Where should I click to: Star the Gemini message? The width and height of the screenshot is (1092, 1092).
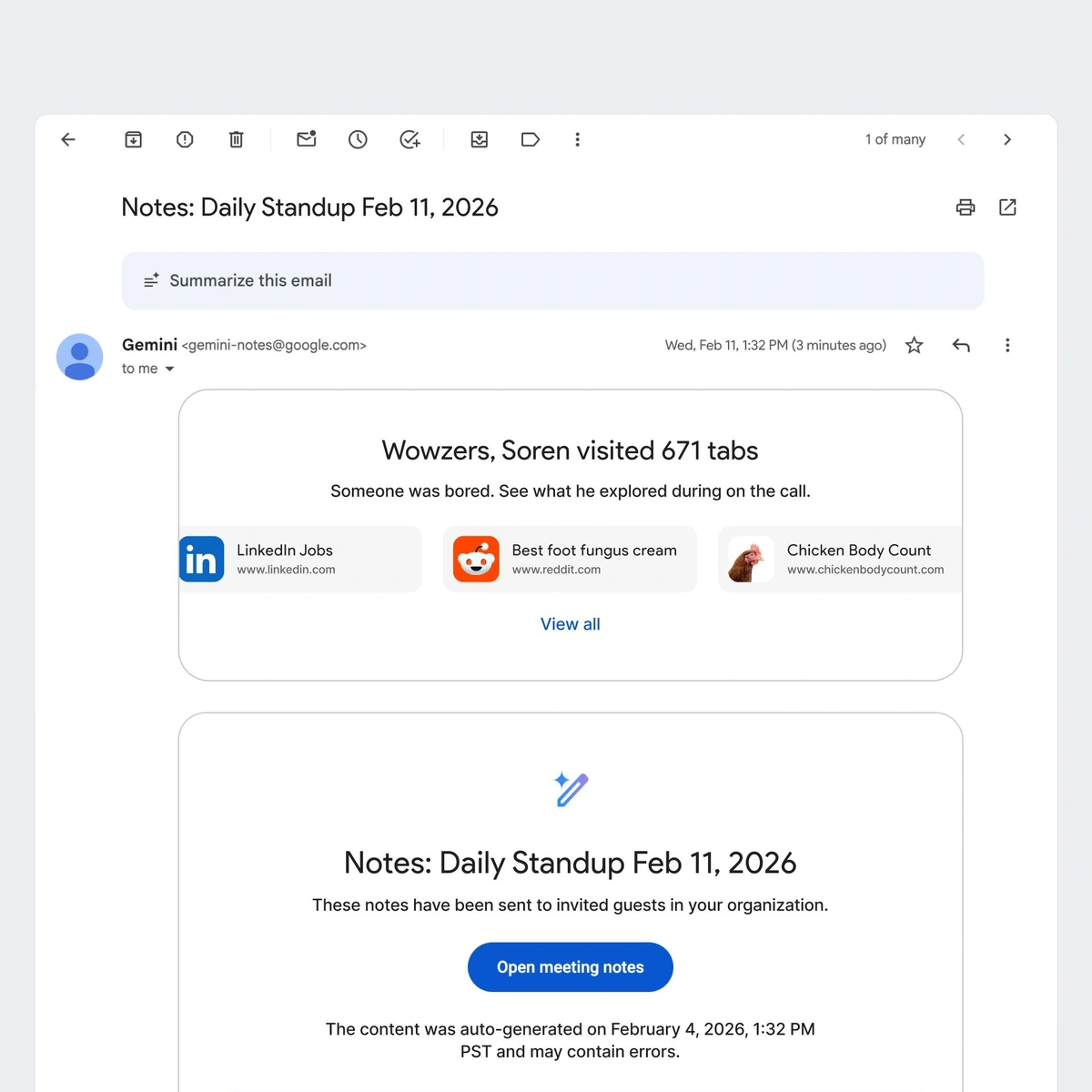[915, 345]
